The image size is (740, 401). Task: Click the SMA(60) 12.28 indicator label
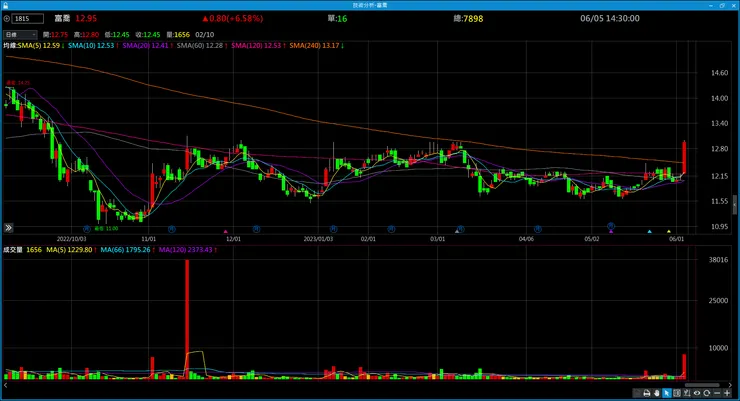(x=202, y=46)
